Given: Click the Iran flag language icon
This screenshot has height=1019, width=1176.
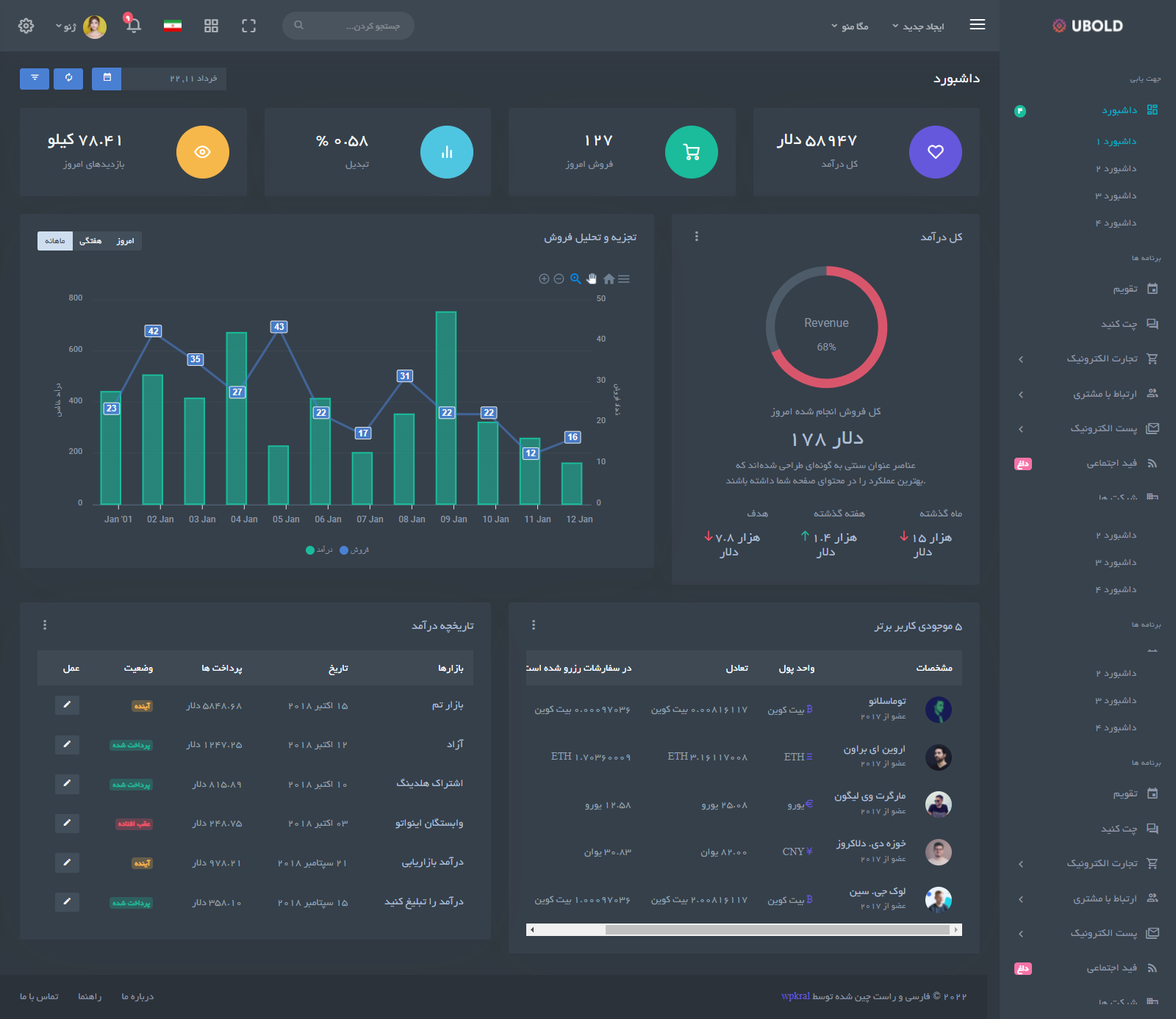Looking at the screenshot, I should tap(173, 26).
